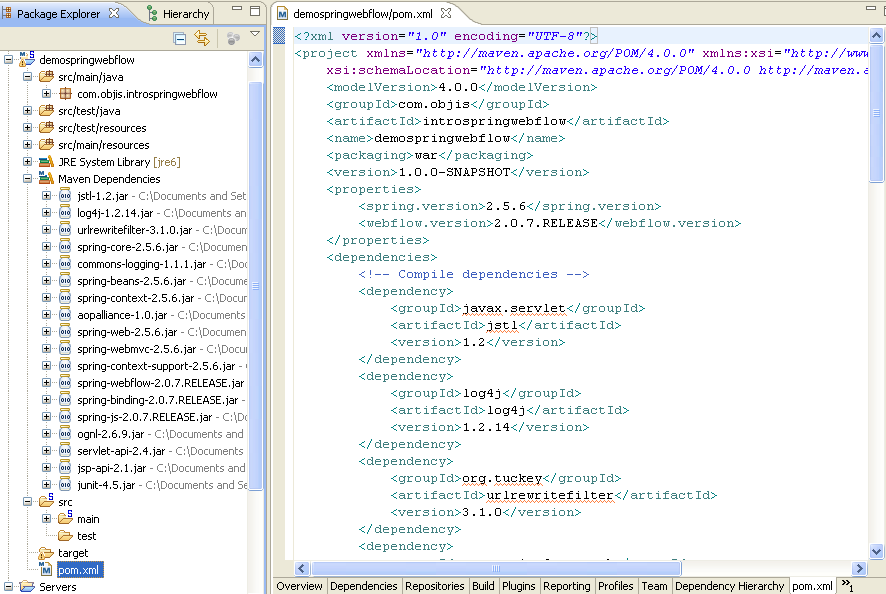
Task: Click the Servers folder icon
Action: pyautogui.click(x=27, y=587)
